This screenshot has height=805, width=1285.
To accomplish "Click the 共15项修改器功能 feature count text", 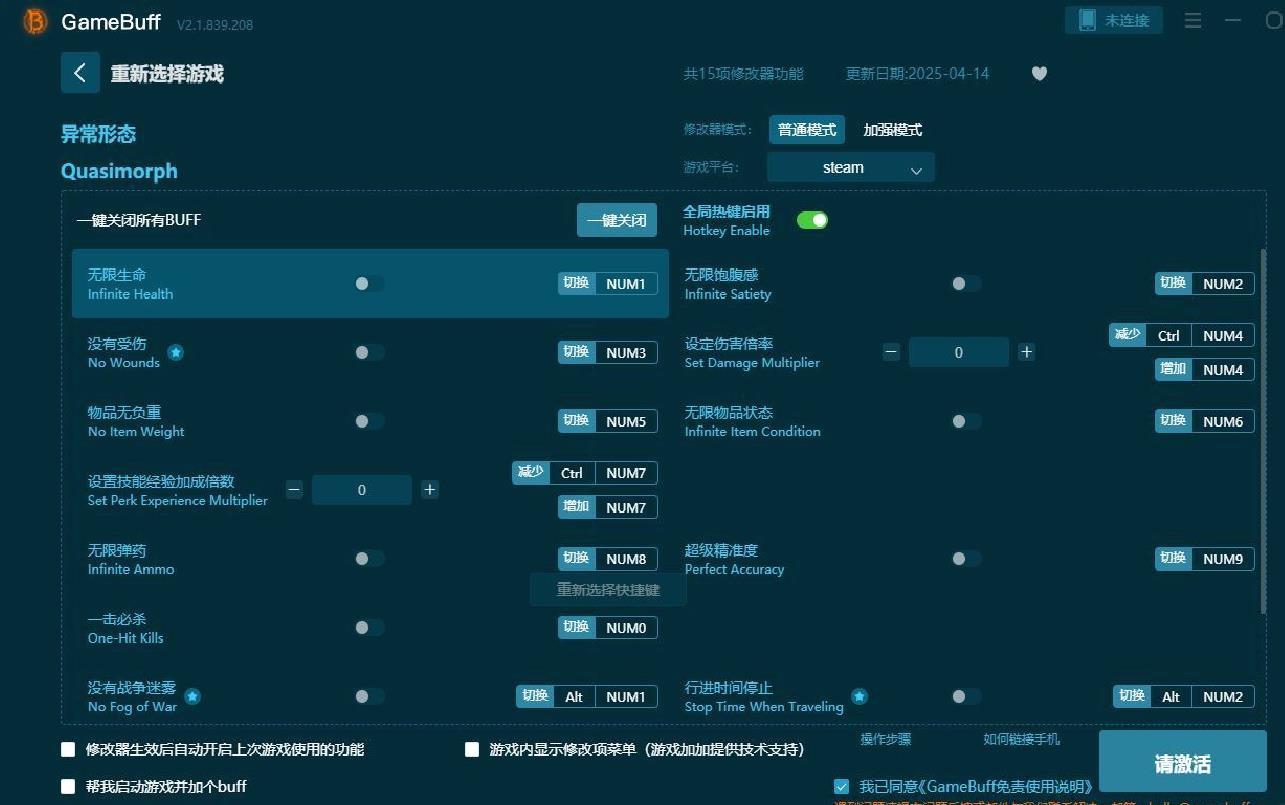I will click(x=743, y=73).
